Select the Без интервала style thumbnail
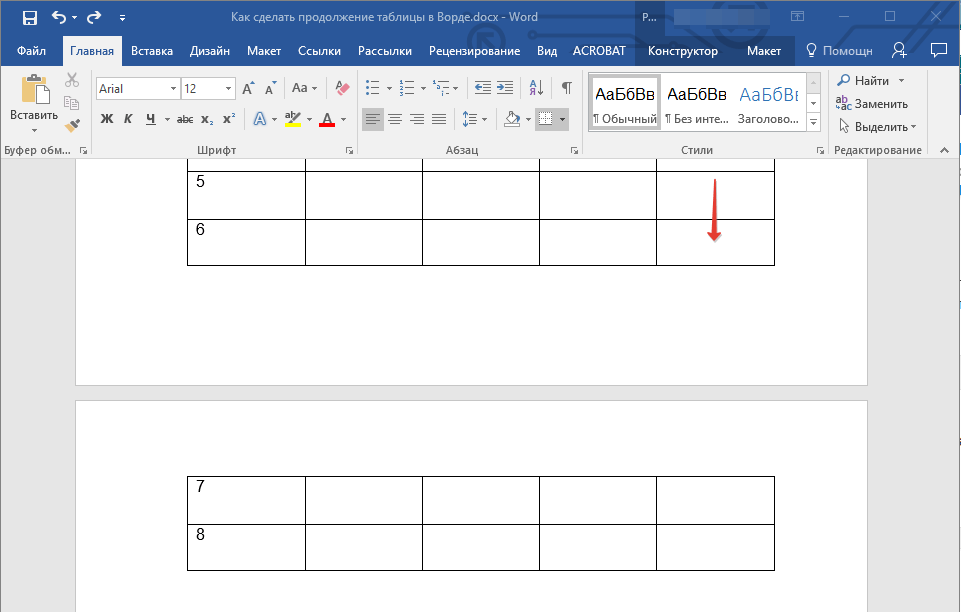Viewport: 961px width, 612px height. coord(696,103)
